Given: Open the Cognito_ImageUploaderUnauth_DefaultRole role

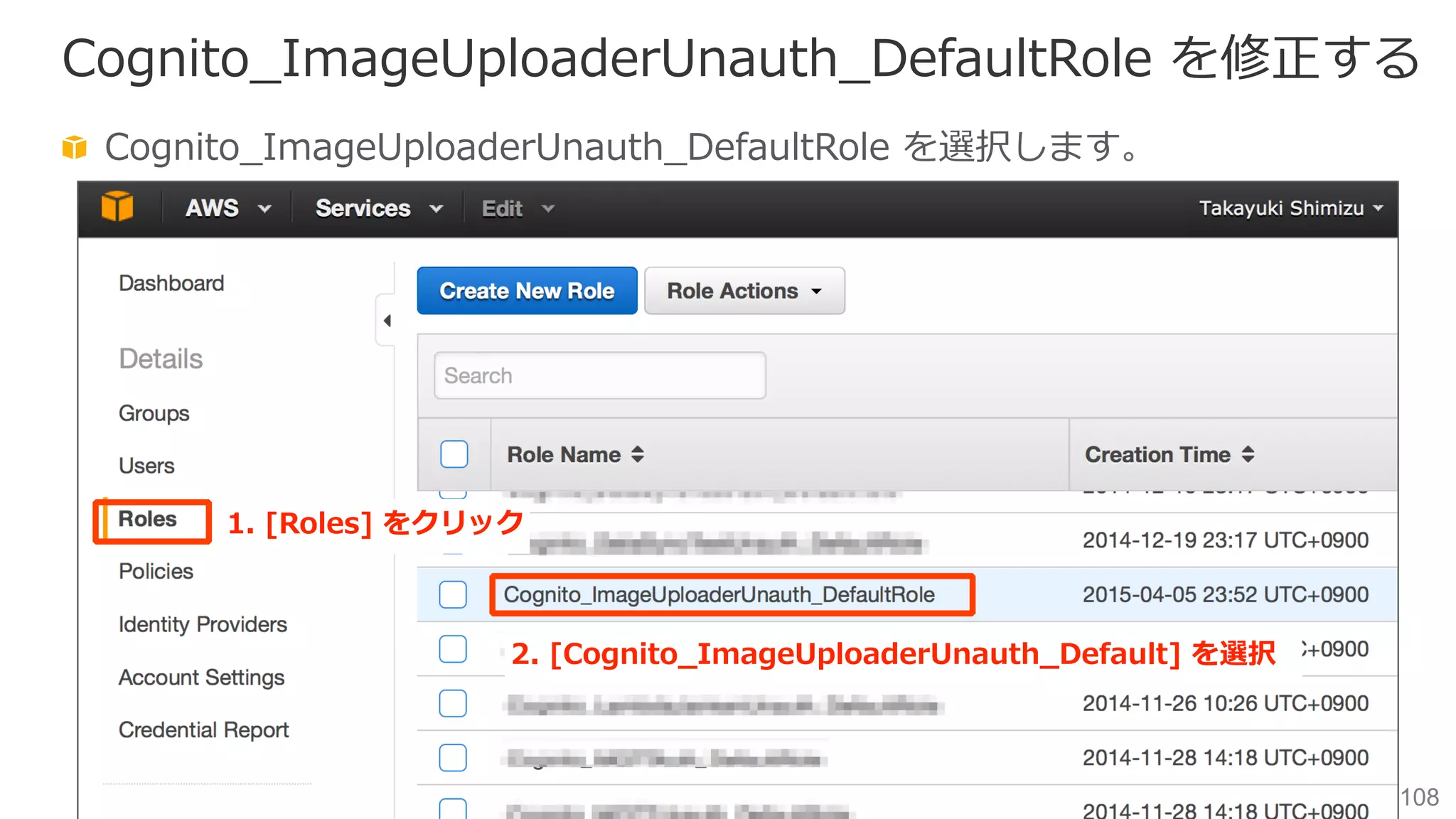Looking at the screenshot, I should (x=719, y=594).
